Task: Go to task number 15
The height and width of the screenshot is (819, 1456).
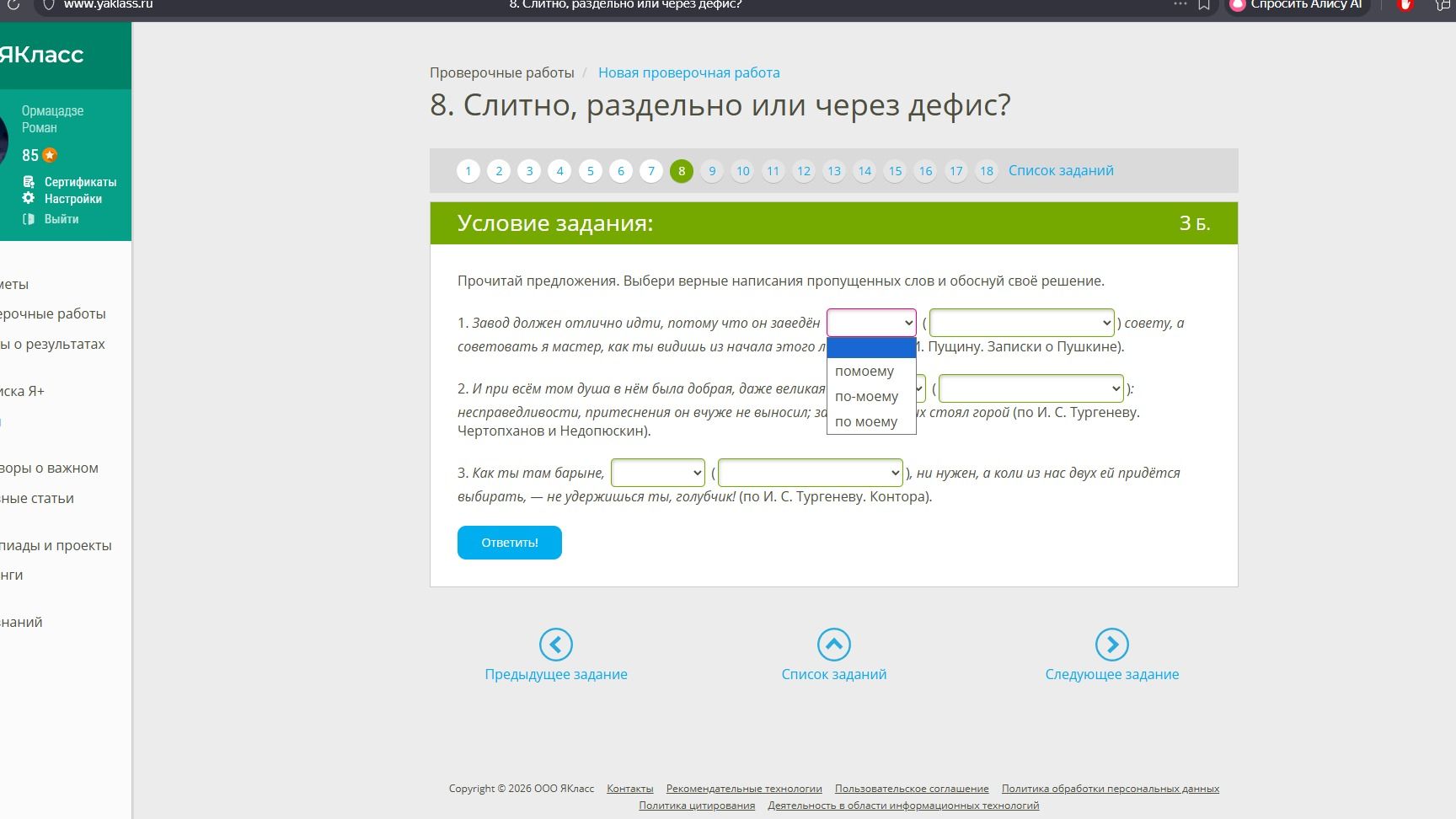Action: click(x=895, y=171)
